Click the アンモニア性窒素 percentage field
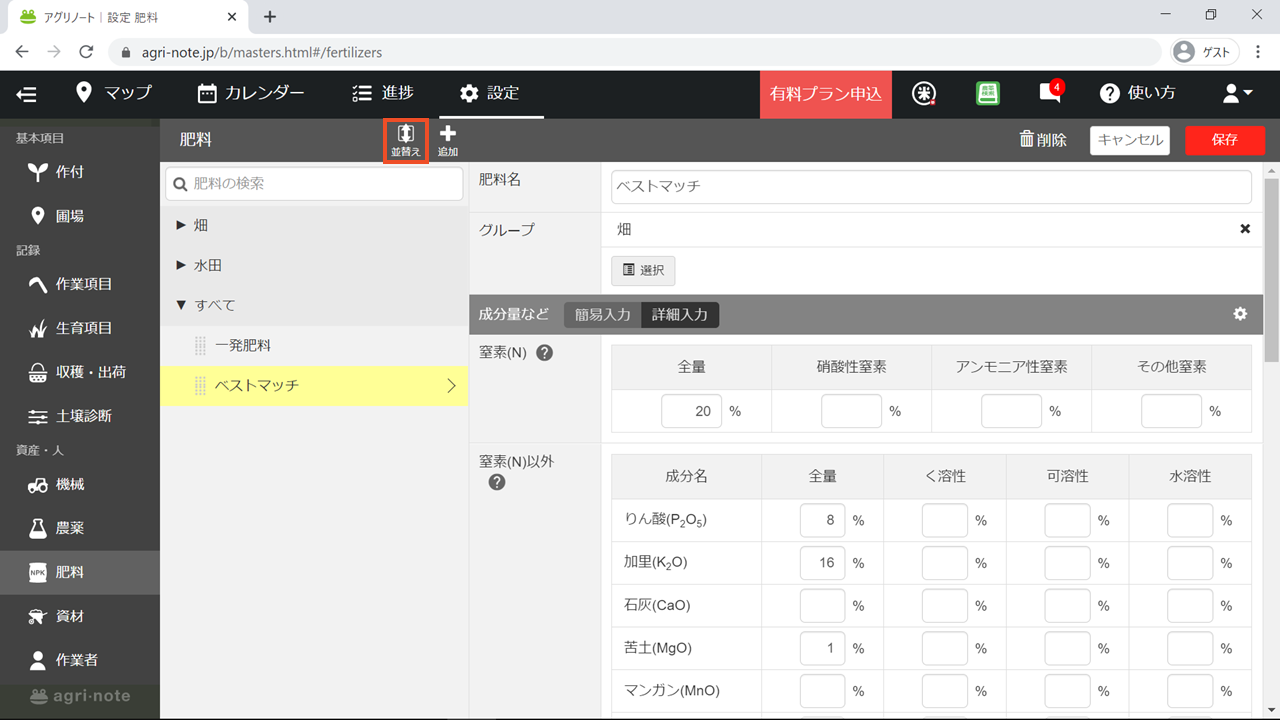1280x720 pixels. [x=1011, y=411]
